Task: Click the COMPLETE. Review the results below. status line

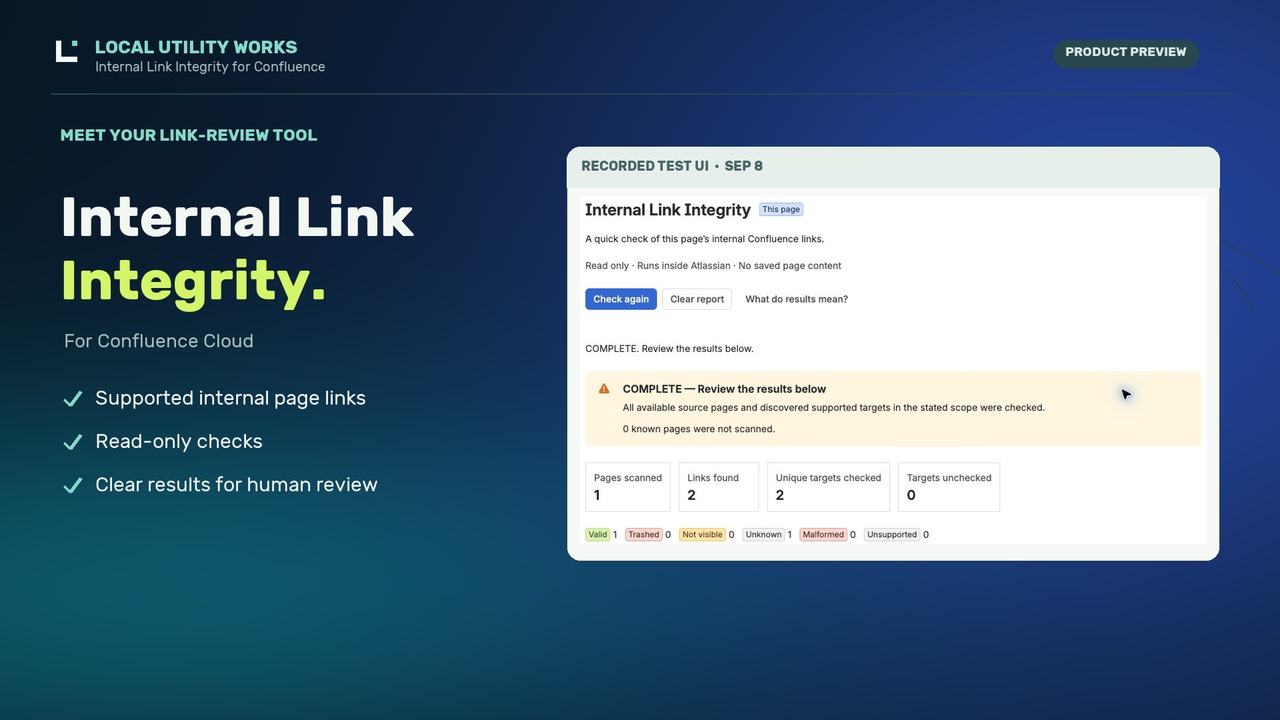Action: click(x=669, y=349)
